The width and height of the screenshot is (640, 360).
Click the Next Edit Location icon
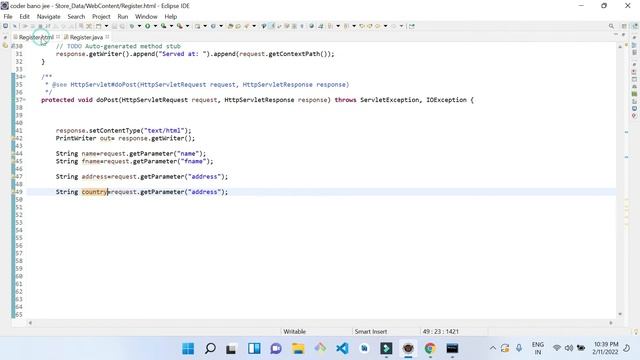(x=370, y=26)
